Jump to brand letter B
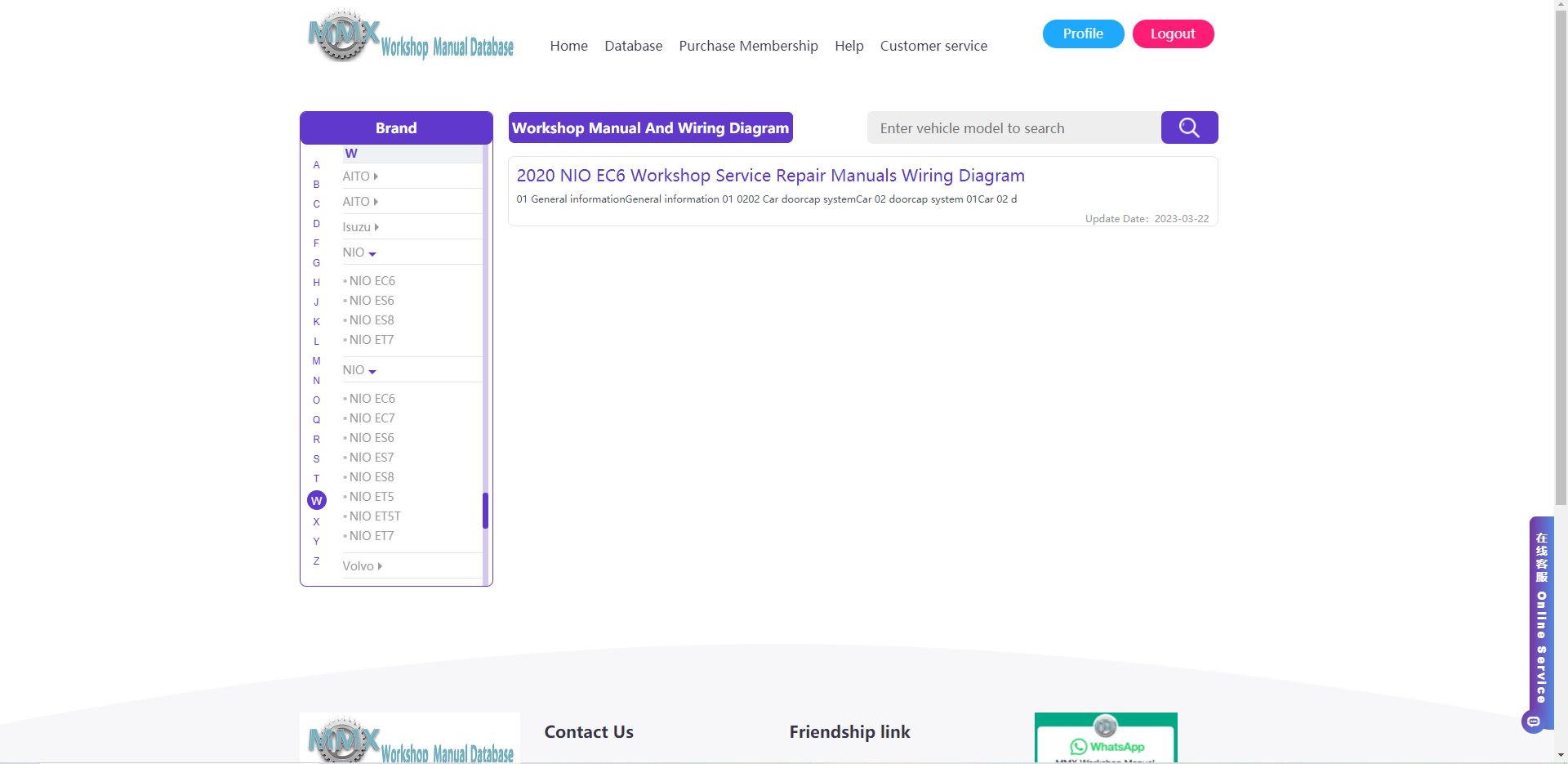 coord(317,185)
